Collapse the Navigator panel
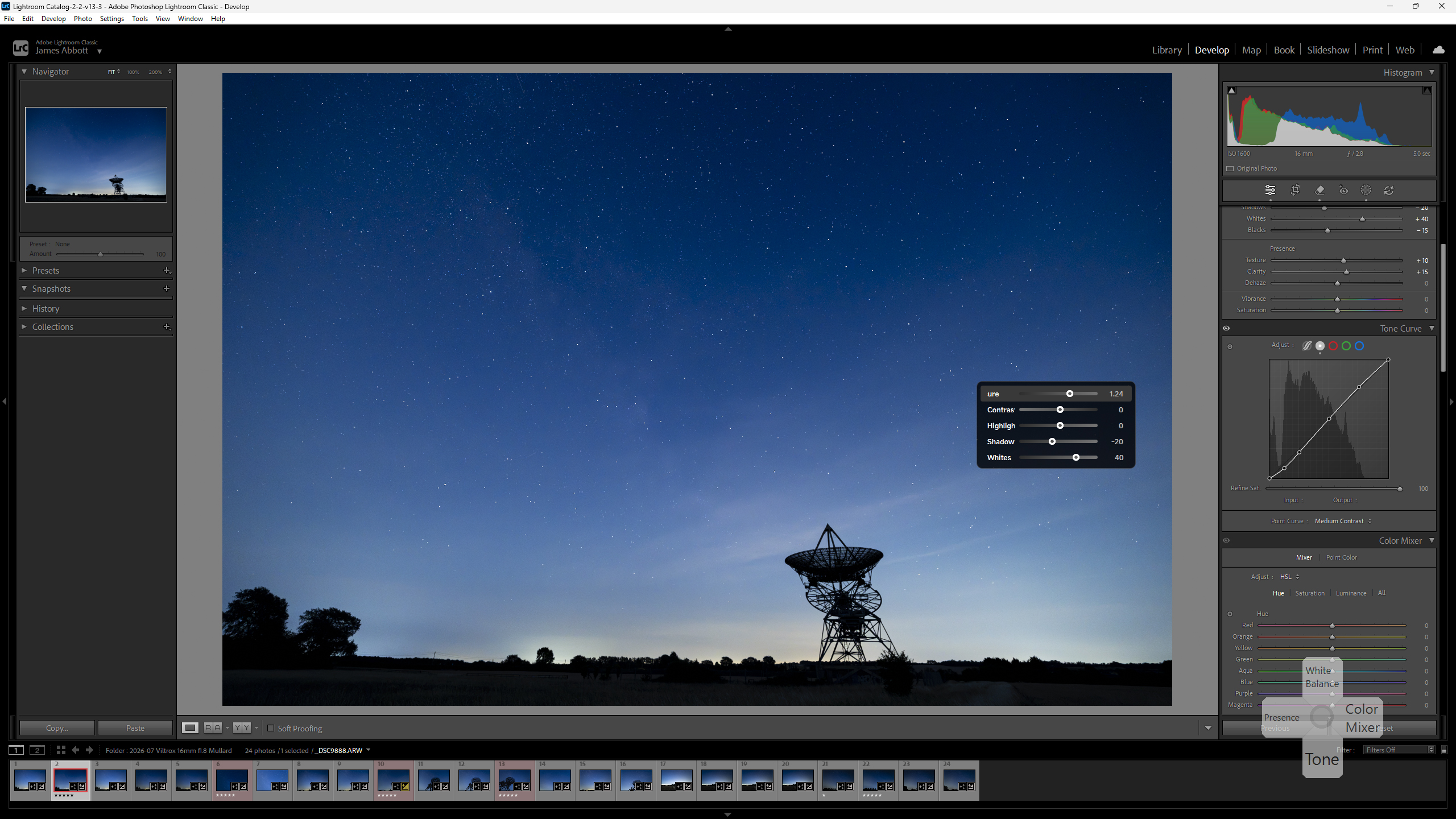1456x819 pixels. 24,72
